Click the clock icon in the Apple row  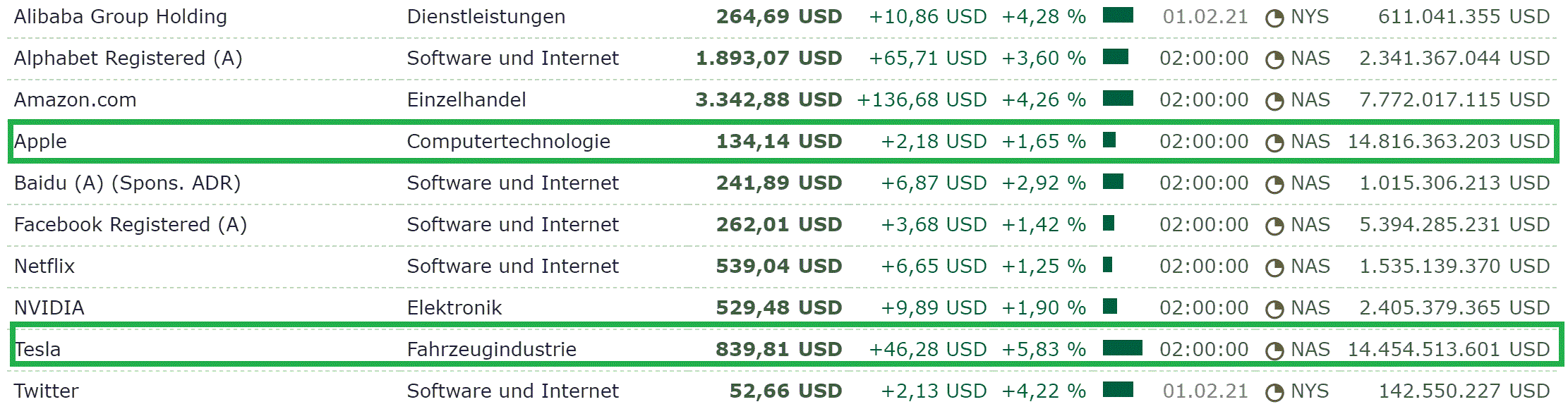point(1274,143)
